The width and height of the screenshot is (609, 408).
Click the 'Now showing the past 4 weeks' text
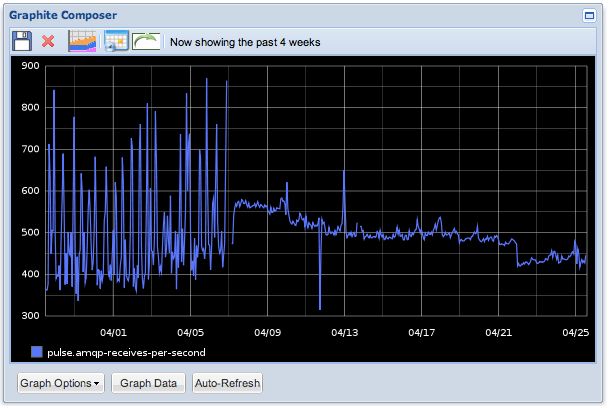[x=245, y=42]
